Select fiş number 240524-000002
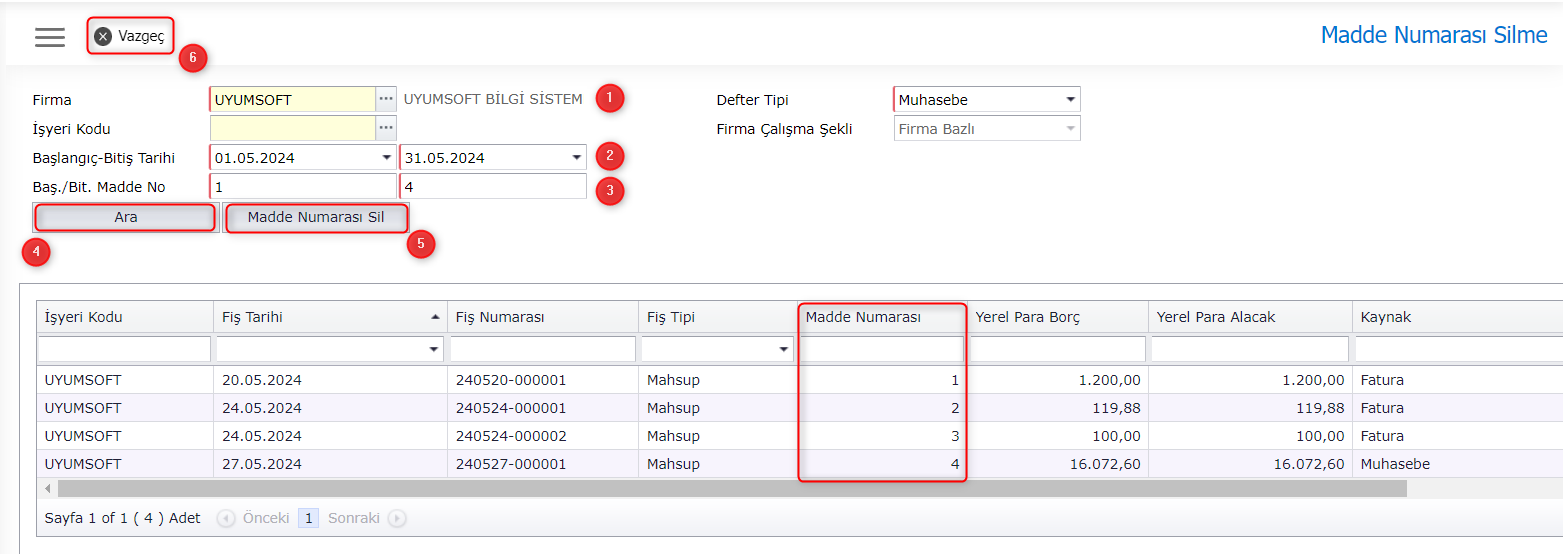 511,436
